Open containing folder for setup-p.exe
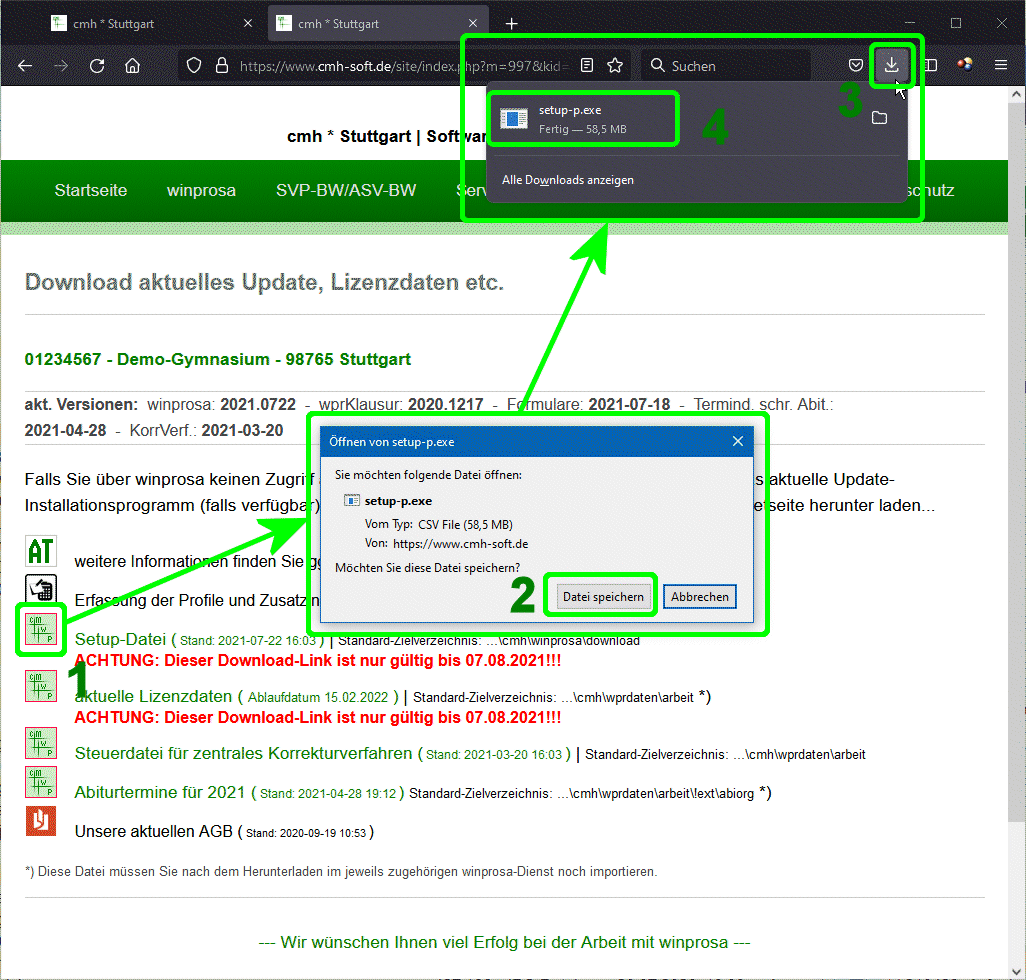This screenshot has height=980, width=1026. pyautogui.click(x=879, y=119)
